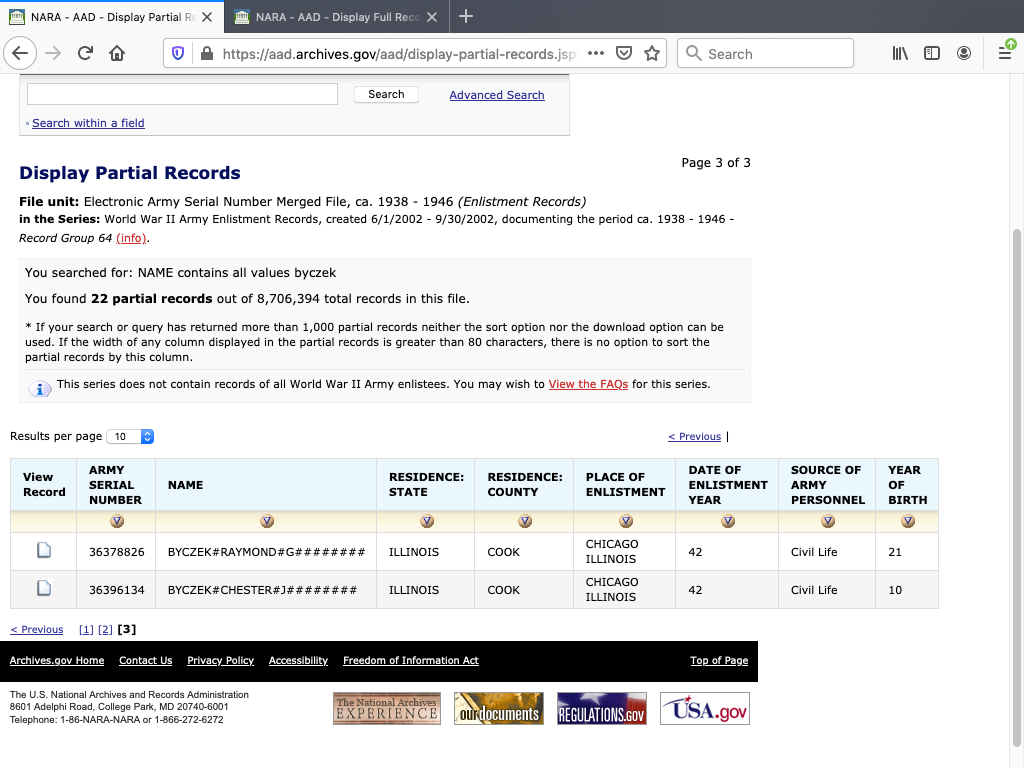Viewport: 1024px width, 768px height.
Task: Sort by Place of Enlistment arrow
Action: (625, 521)
